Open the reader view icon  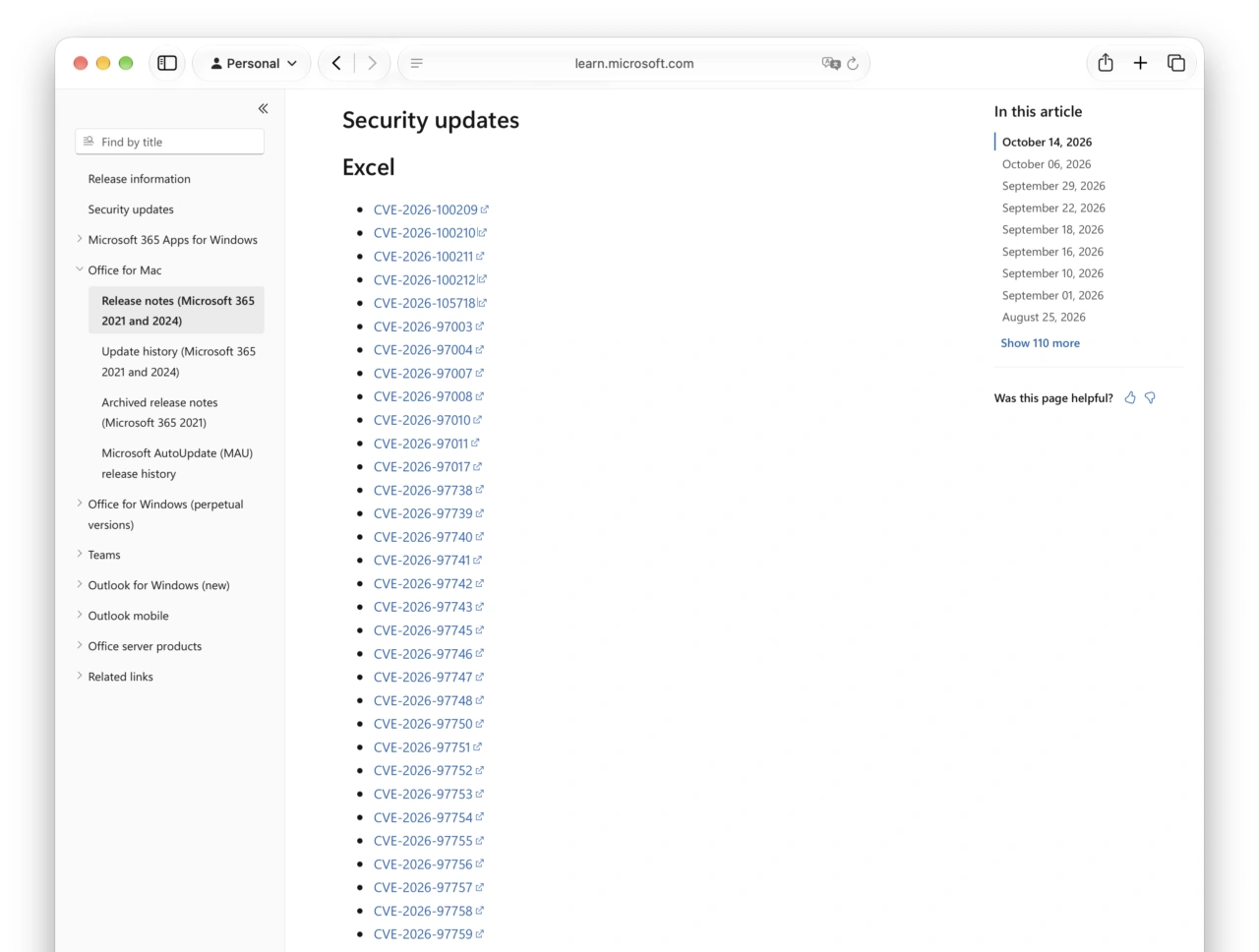(417, 63)
